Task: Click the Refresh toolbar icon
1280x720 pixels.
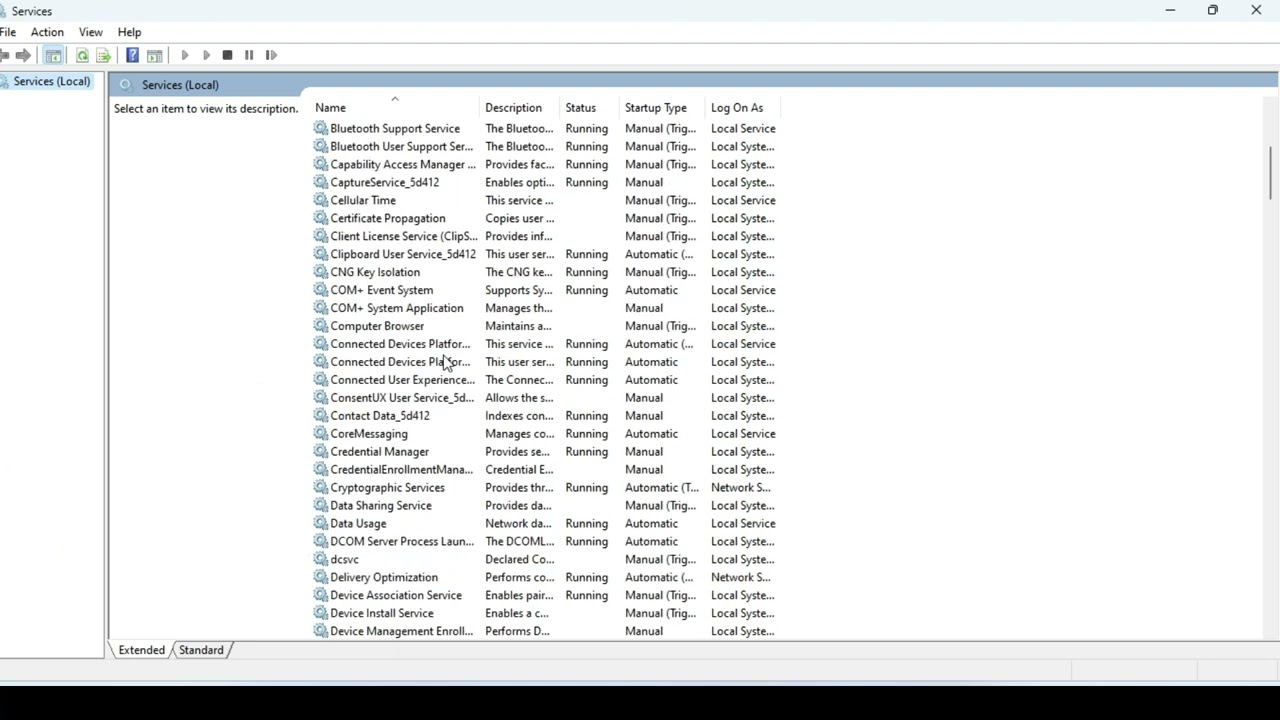Action: tap(82, 55)
